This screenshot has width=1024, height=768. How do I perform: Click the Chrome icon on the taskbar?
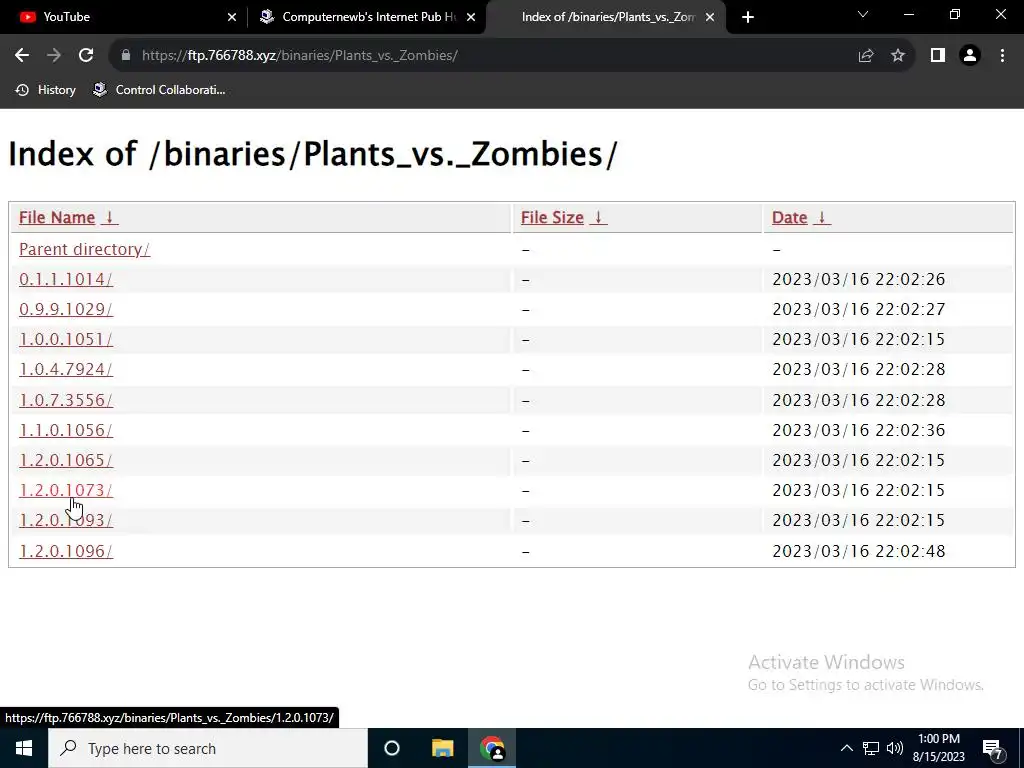[x=492, y=748]
